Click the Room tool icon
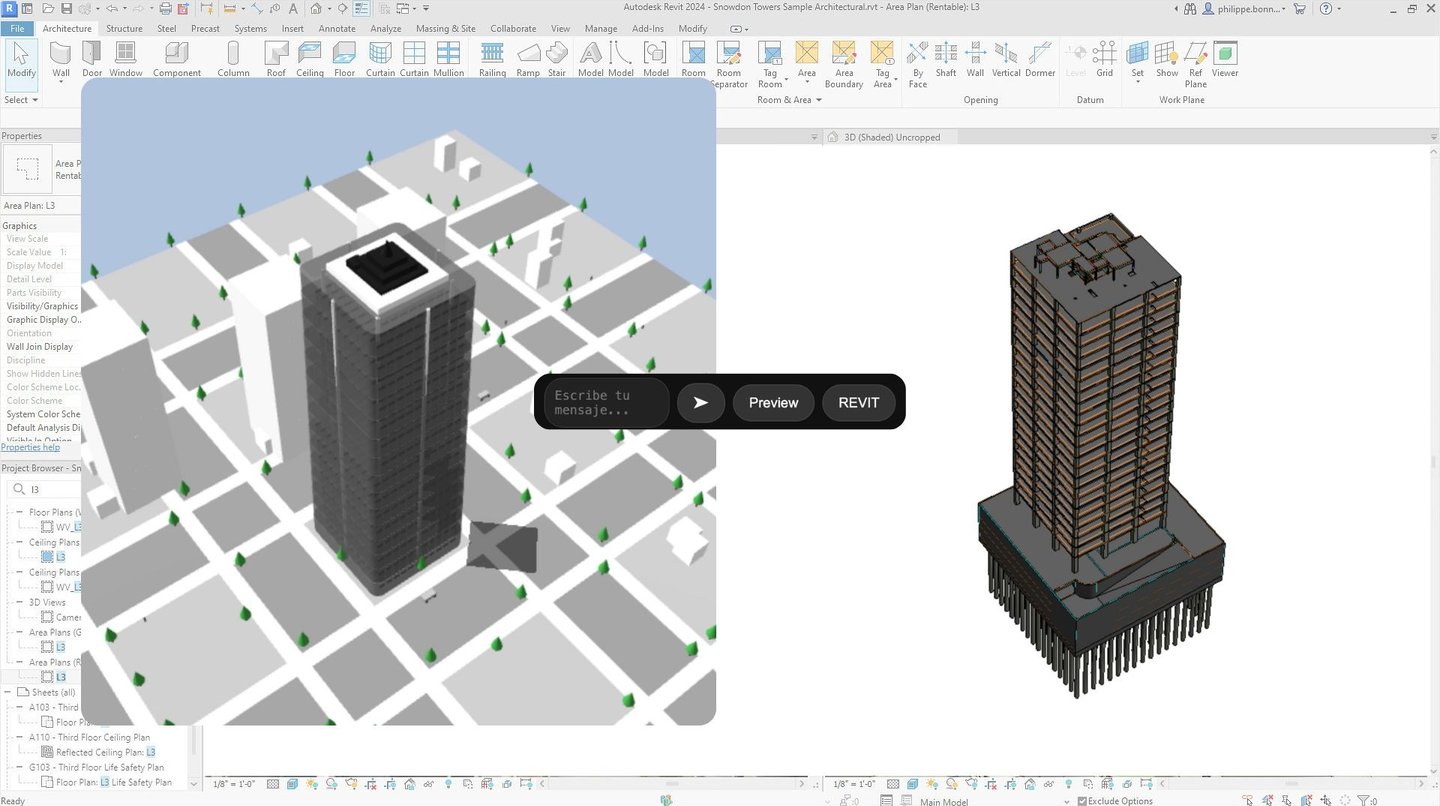1440x806 pixels. (693, 53)
